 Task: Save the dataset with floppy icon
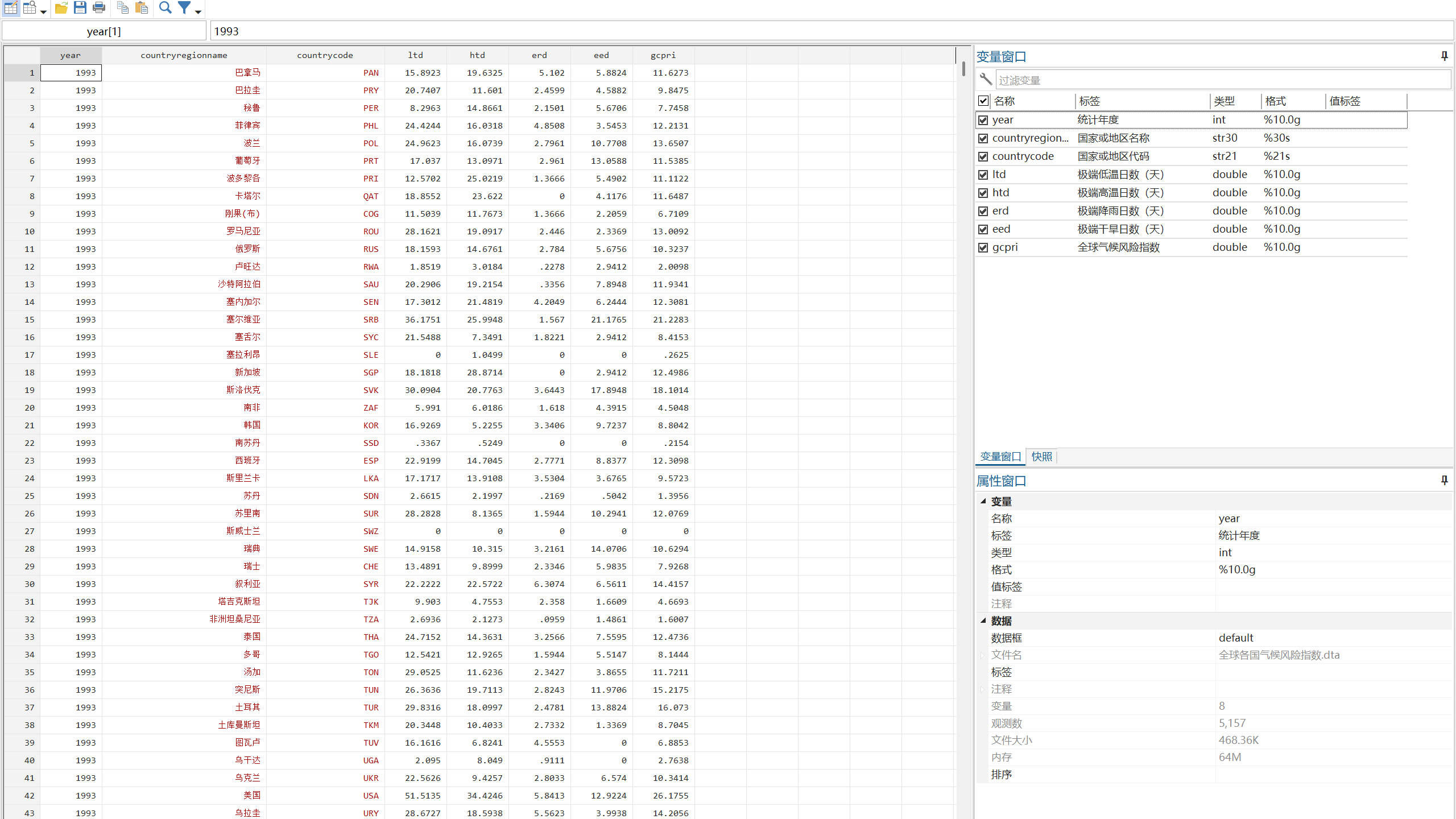coord(80,8)
